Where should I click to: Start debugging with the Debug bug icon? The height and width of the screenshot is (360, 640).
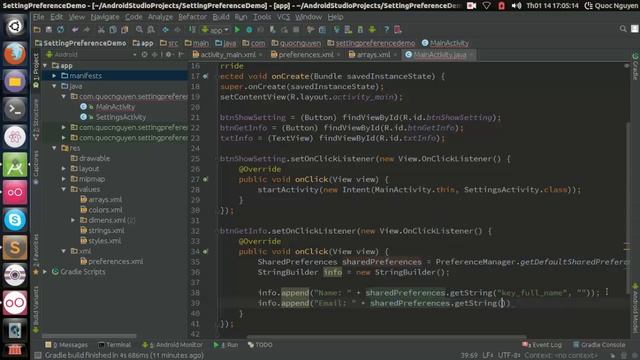[249, 29]
